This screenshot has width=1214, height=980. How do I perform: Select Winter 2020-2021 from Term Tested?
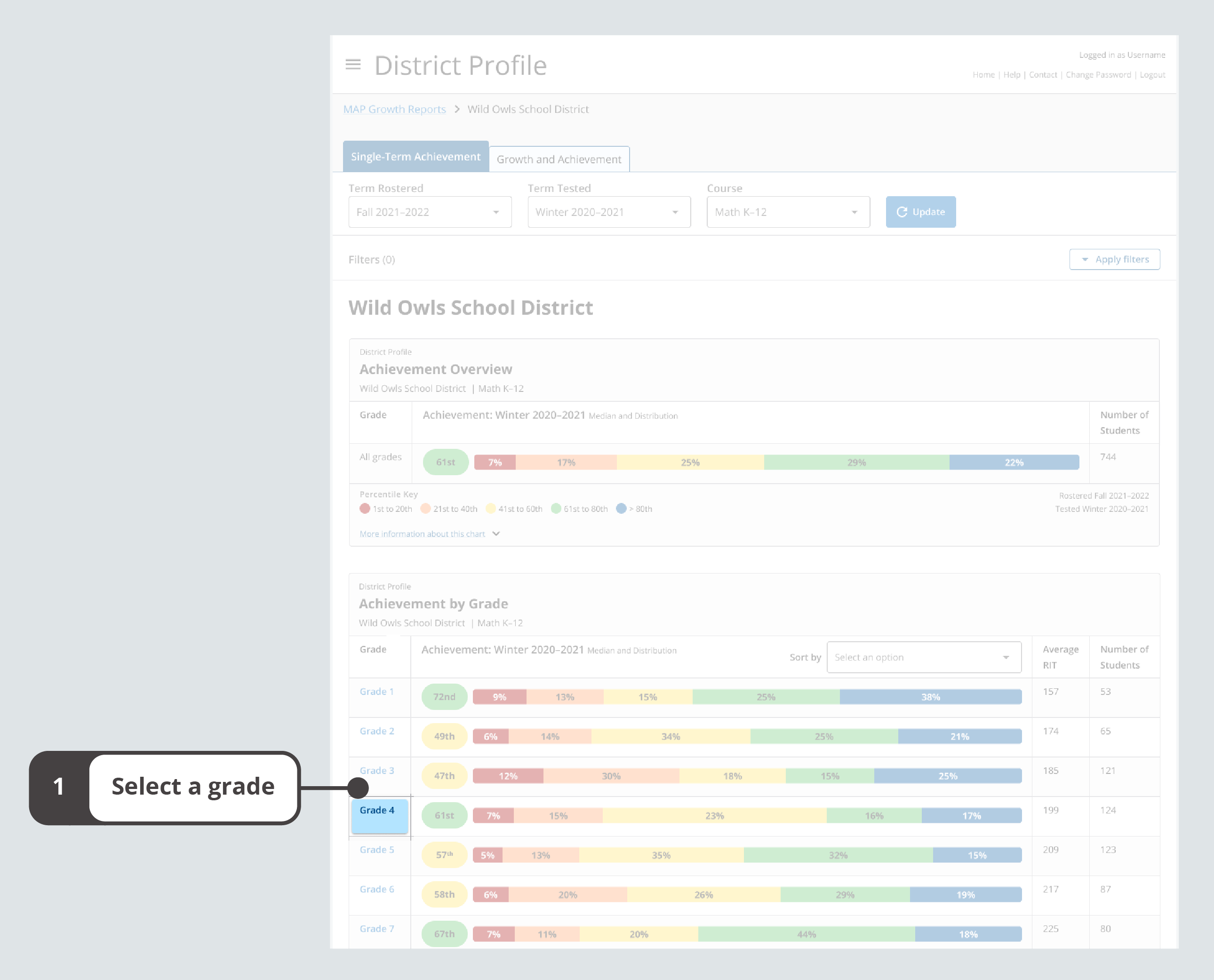click(608, 211)
